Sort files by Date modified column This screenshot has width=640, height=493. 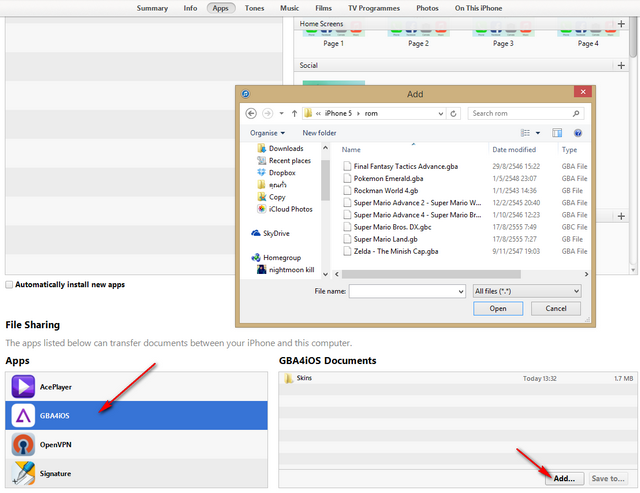514,150
